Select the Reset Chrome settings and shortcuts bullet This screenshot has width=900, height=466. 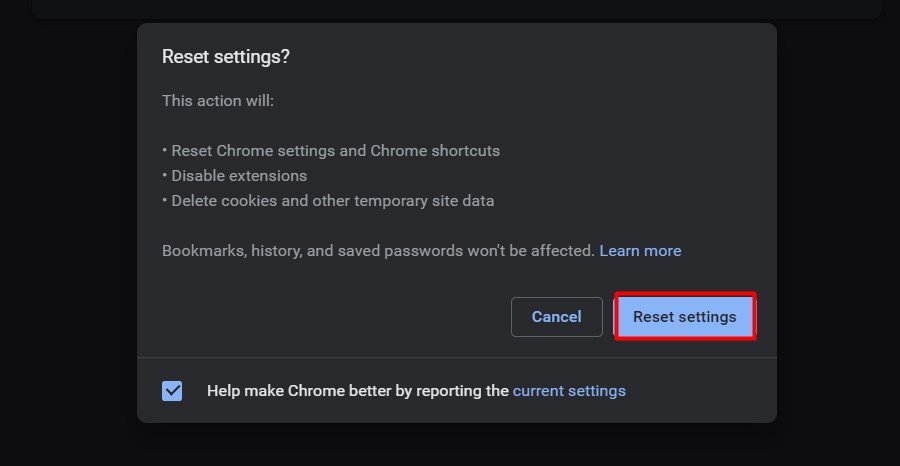coord(335,151)
